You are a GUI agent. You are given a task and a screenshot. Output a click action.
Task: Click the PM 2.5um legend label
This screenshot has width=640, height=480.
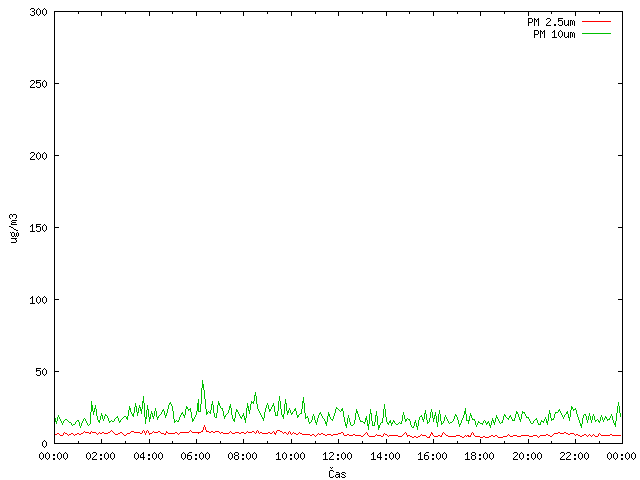[551, 22]
